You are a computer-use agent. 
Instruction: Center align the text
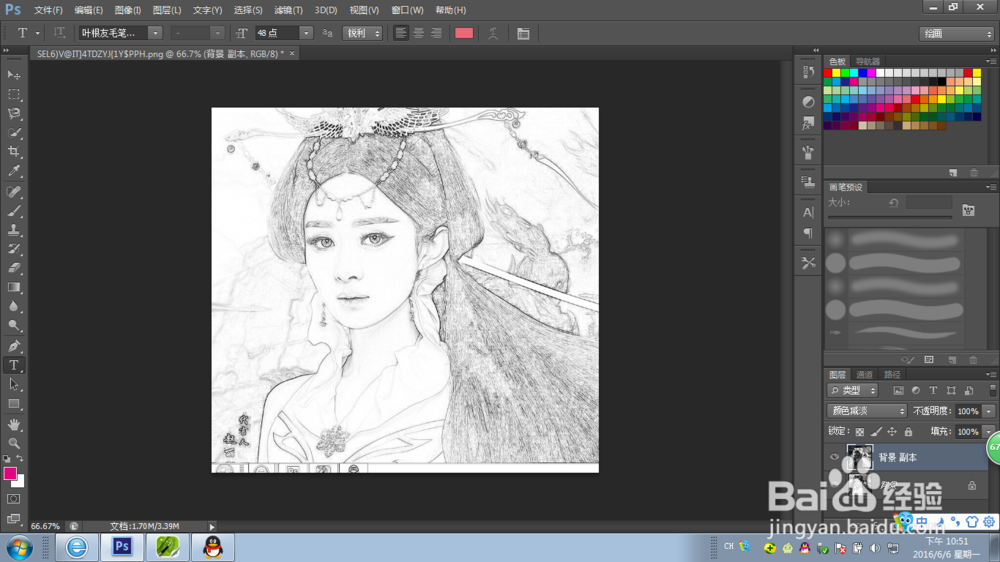coord(418,33)
